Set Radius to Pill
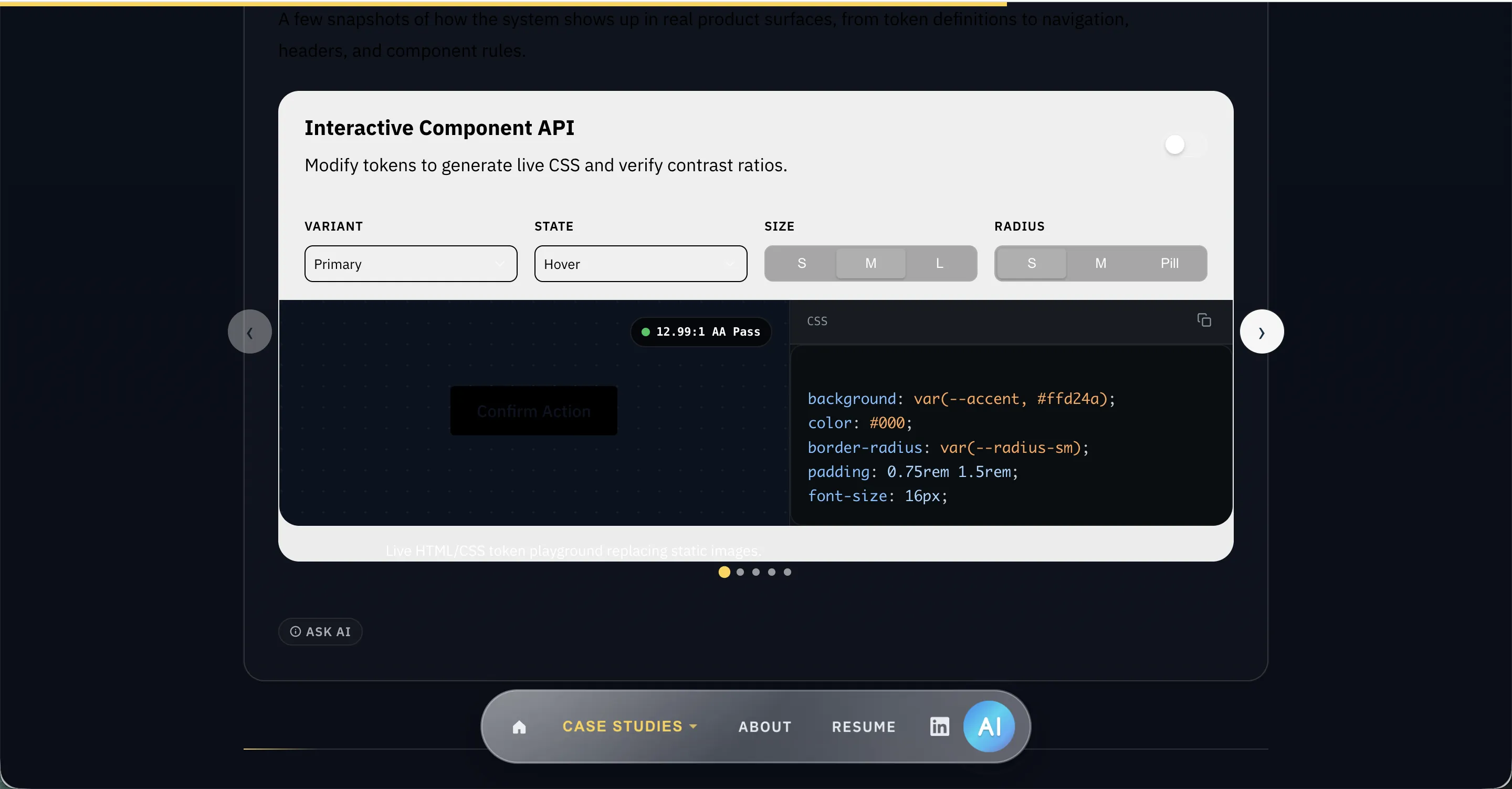The image size is (1512, 789). point(1169,263)
